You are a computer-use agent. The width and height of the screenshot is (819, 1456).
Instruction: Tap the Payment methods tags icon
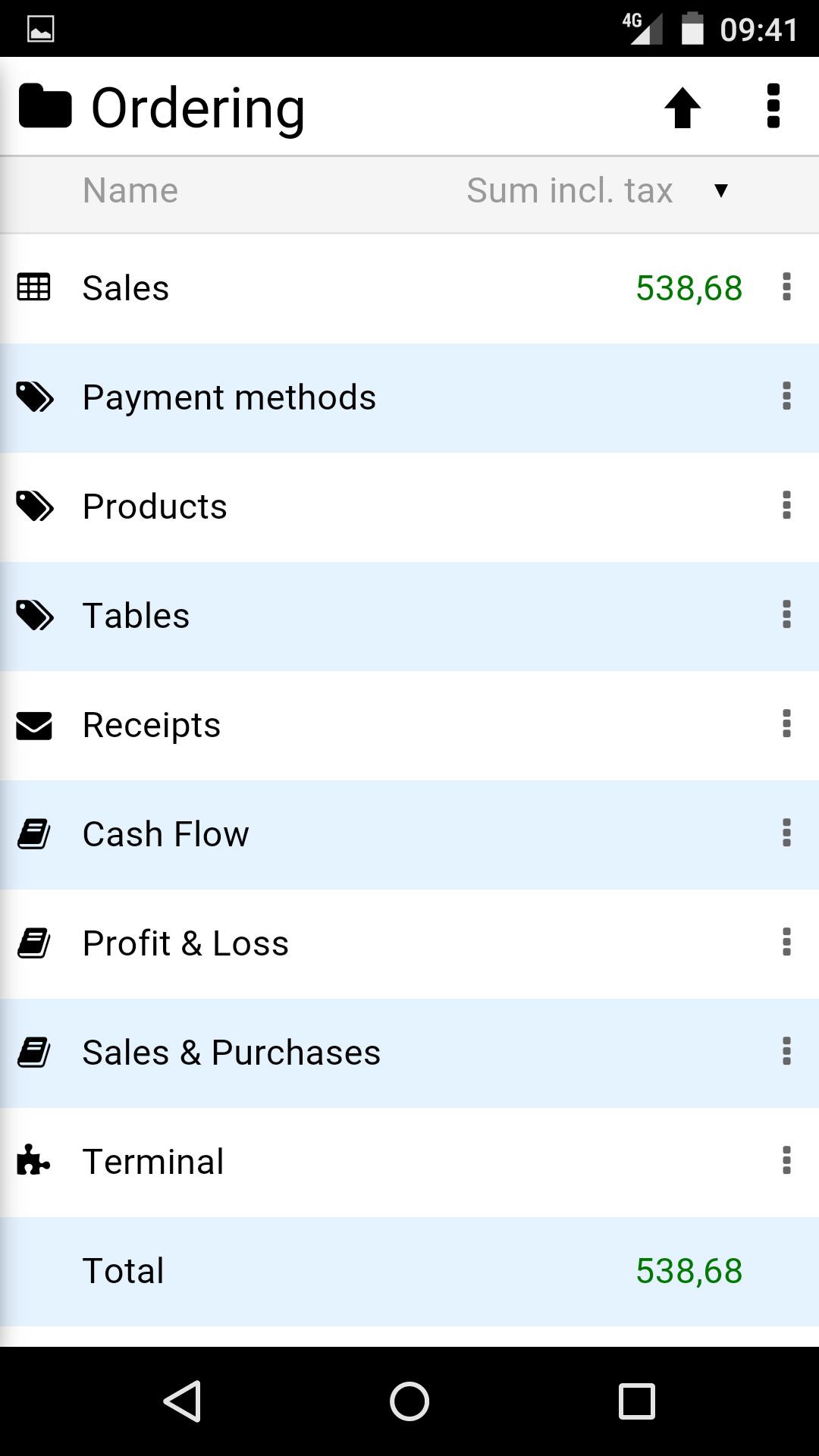(x=35, y=397)
